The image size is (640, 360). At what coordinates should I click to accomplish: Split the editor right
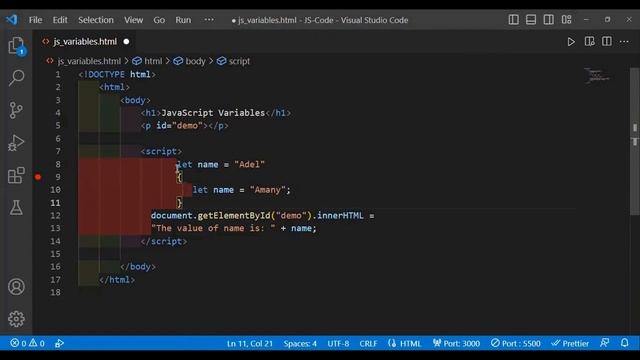point(607,42)
